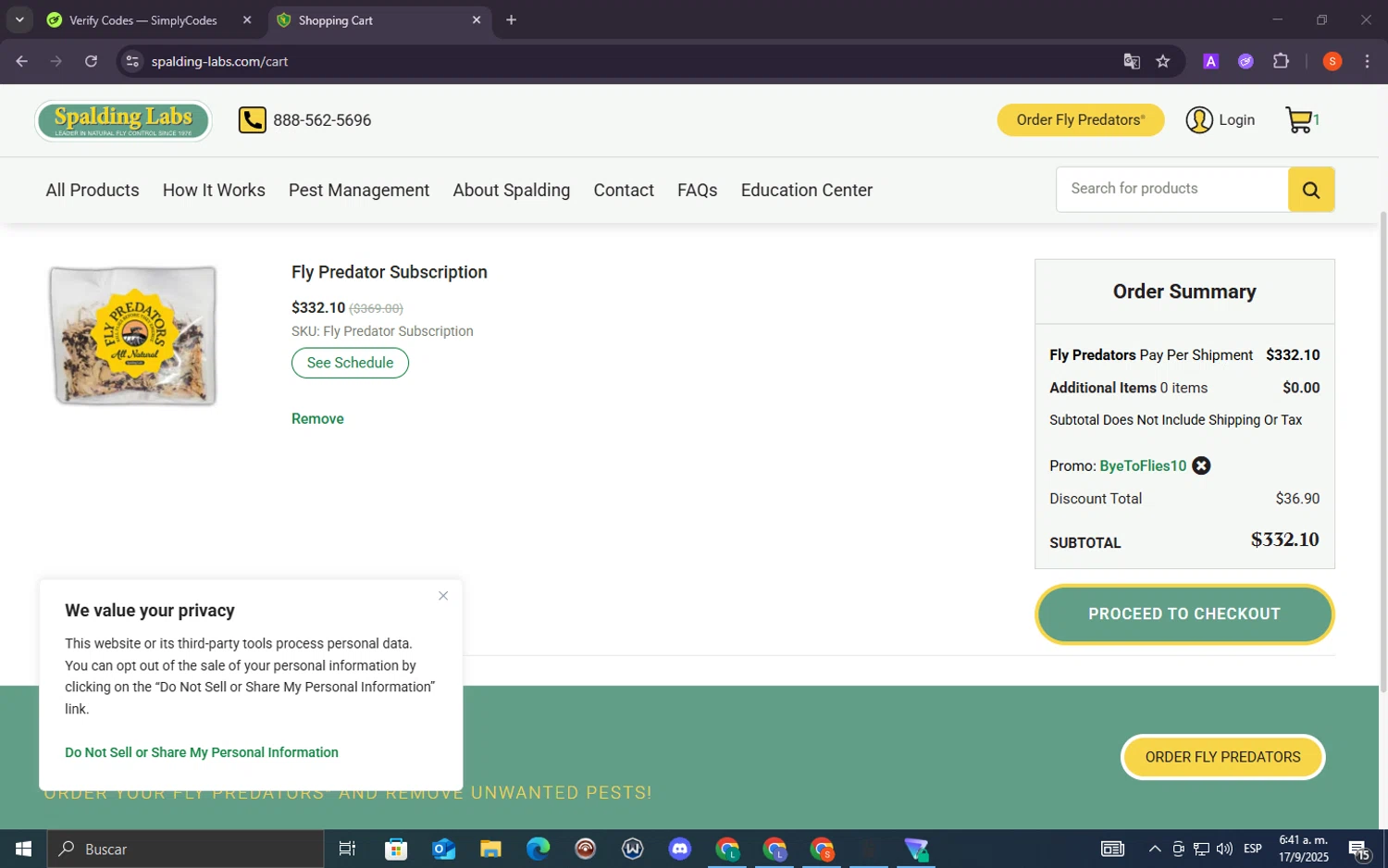Open Task View in the taskbar

pyautogui.click(x=348, y=849)
